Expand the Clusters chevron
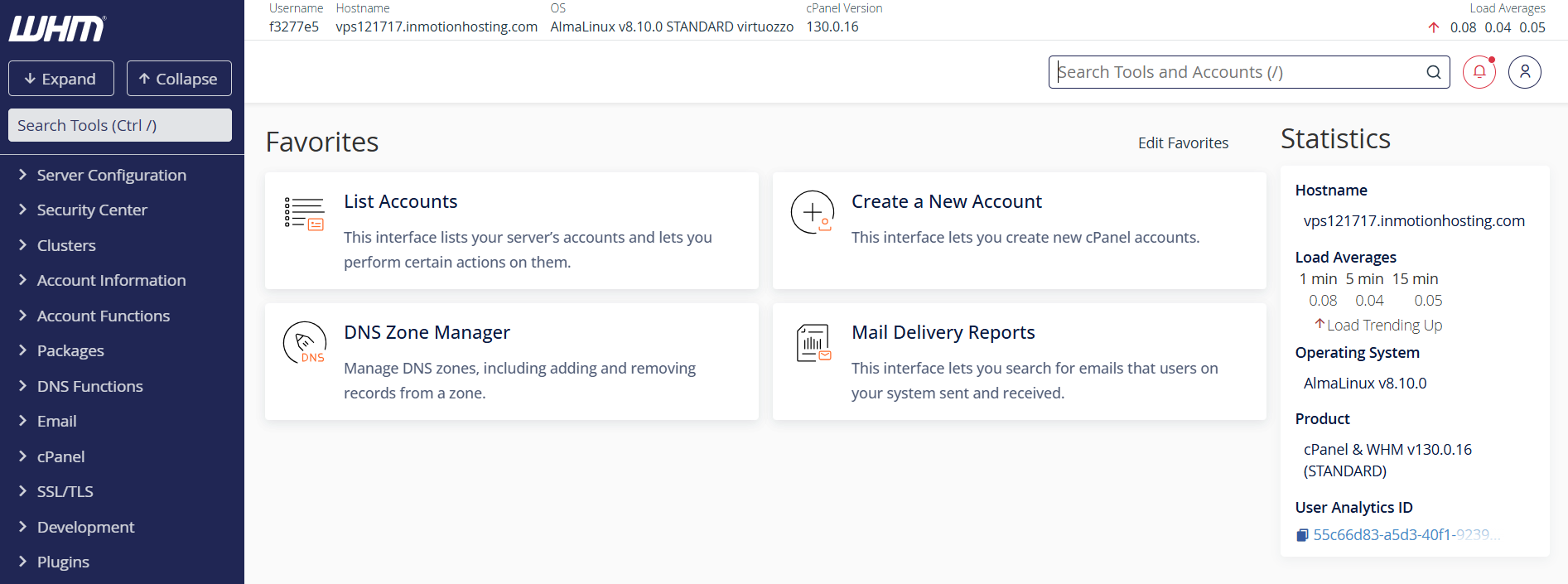The width and height of the screenshot is (1568, 584). pos(22,245)
